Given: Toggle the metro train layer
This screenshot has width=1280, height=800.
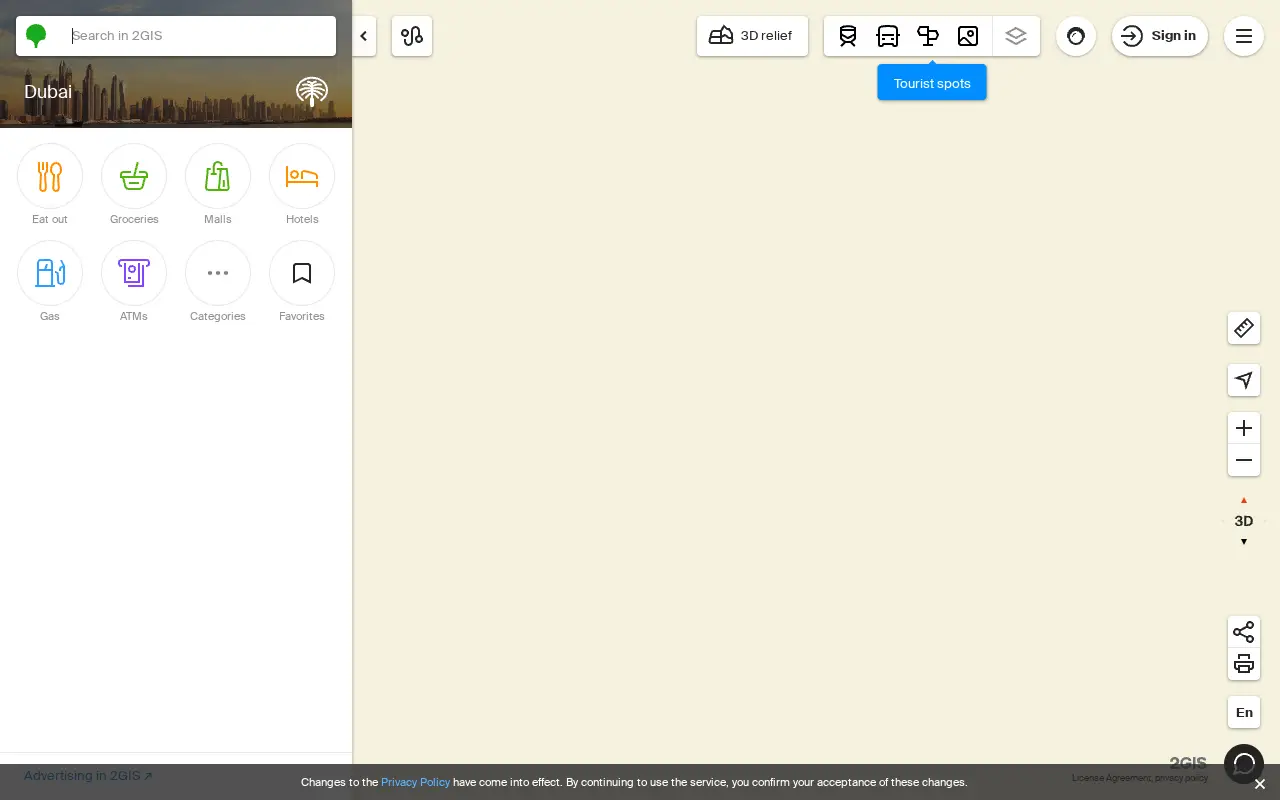Looking at the screenshot, I should click(848, 36).
